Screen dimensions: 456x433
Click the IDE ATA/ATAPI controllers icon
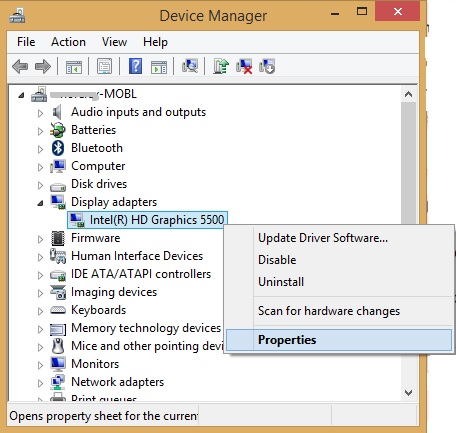pos(58,275)
